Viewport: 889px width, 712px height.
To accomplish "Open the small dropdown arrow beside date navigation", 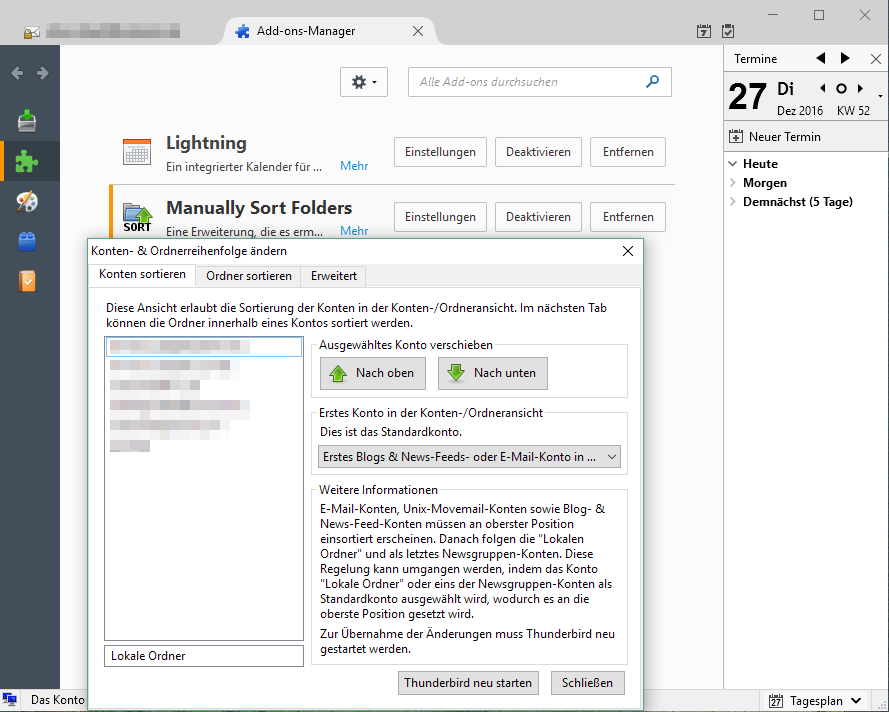I will 880,96.
